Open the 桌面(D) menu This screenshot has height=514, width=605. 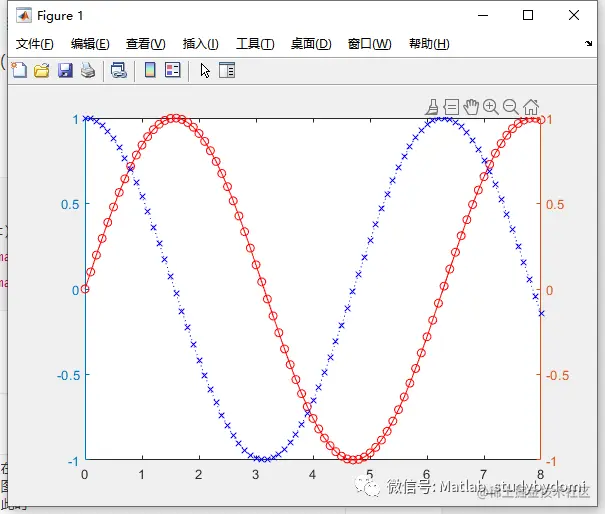point(311,44)
